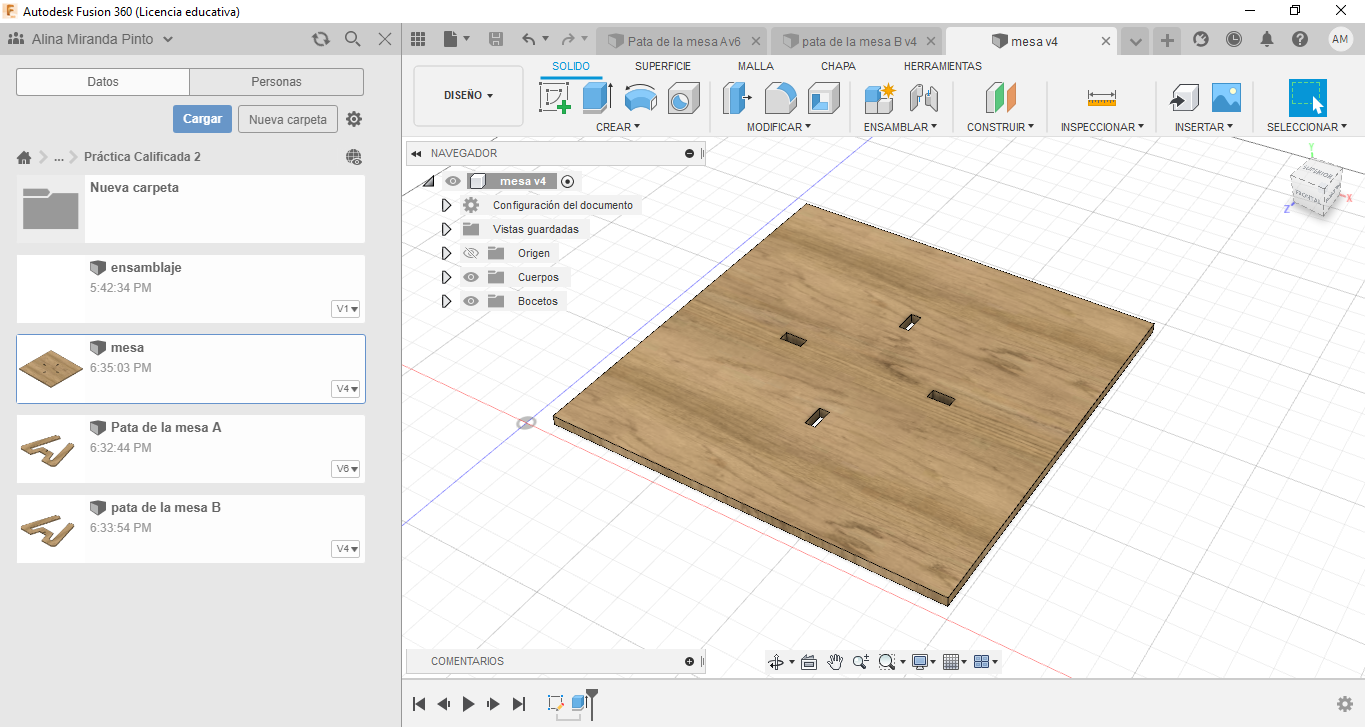Click the home breadcrumb icon
Viewport: 1365px width, 727px height.
24,157
